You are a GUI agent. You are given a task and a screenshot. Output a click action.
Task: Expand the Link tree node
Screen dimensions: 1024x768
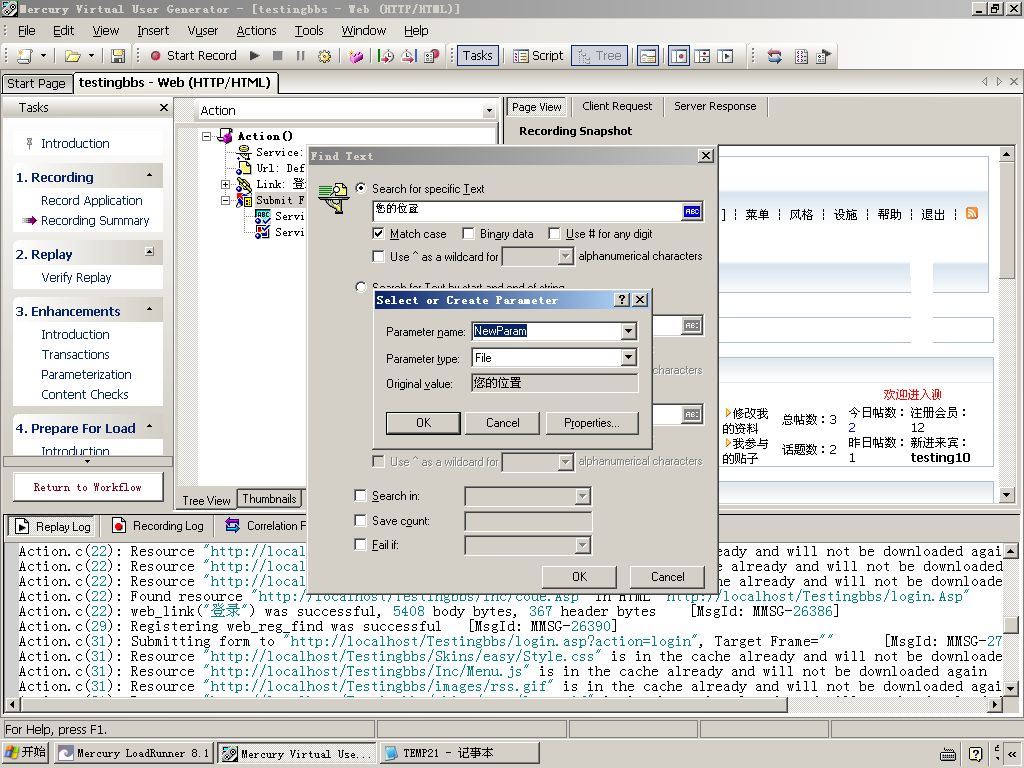pyautogui.click(x=225, y=185)
